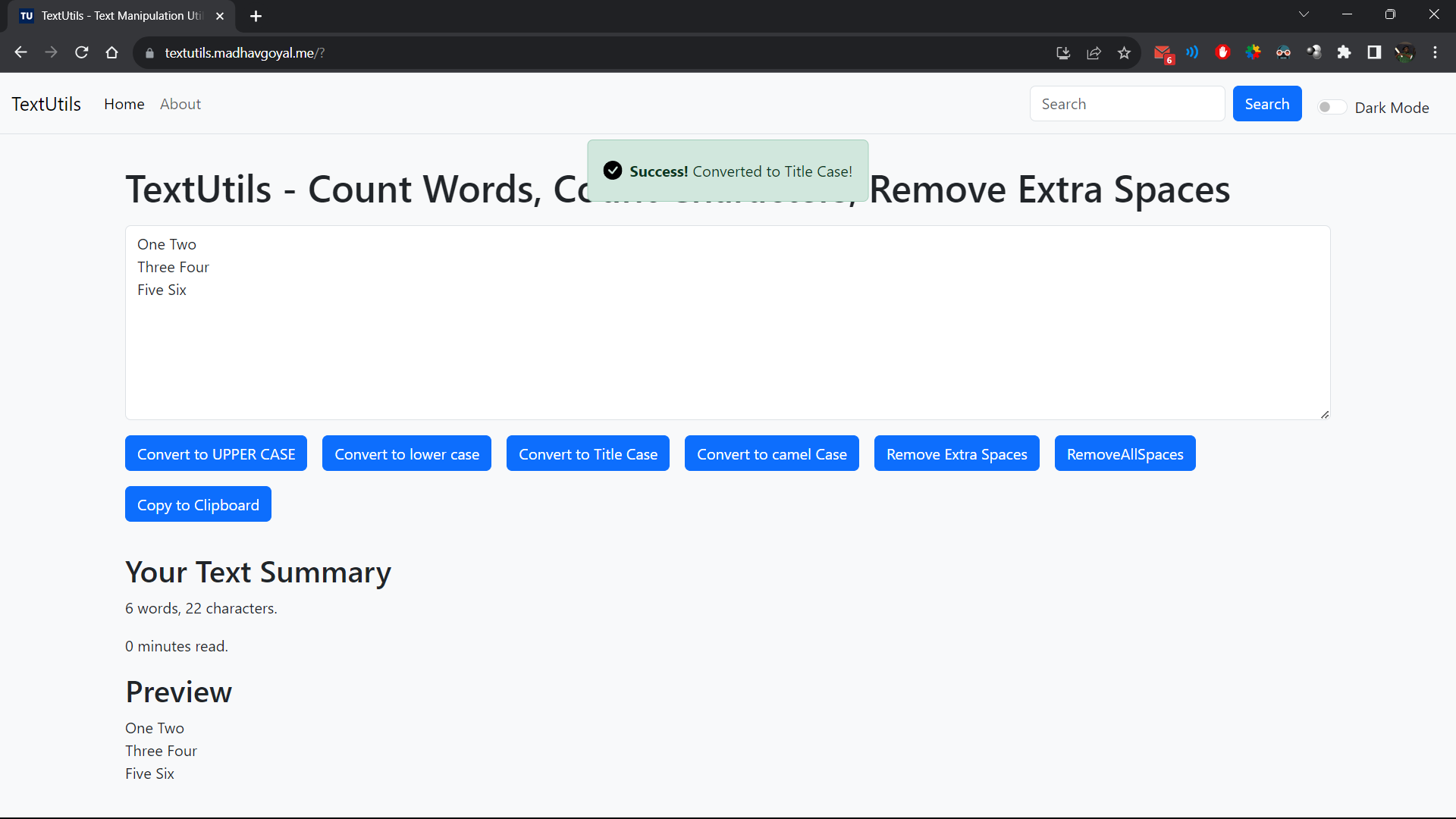Click the browser home icon

(x=112, y=52)
